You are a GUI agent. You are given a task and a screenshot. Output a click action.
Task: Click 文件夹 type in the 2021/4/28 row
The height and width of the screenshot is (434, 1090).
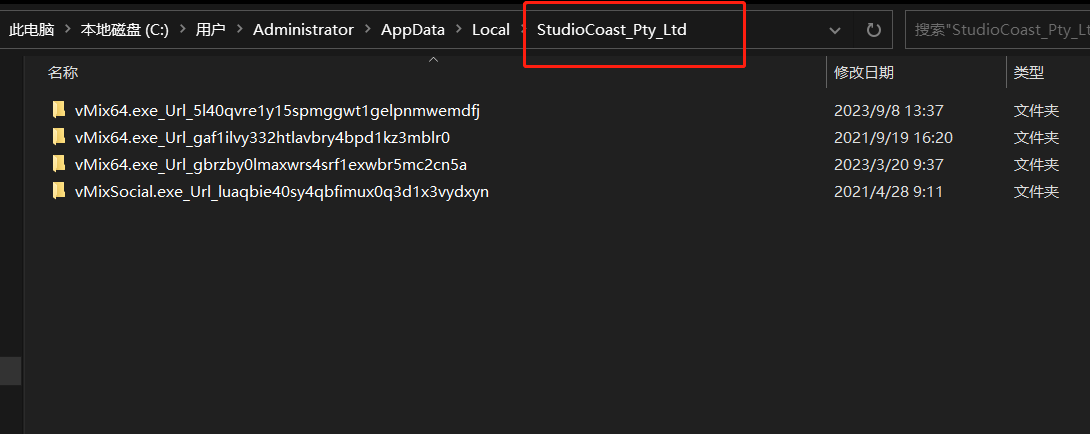click(x=1036, y=192)
